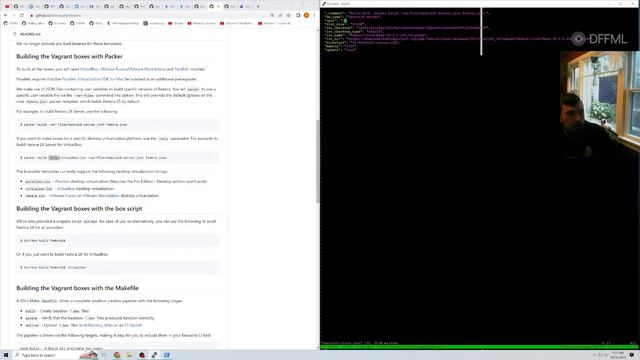
Task: Open the rightmost blue taskbar app icon
Action: tap(167, 355)
